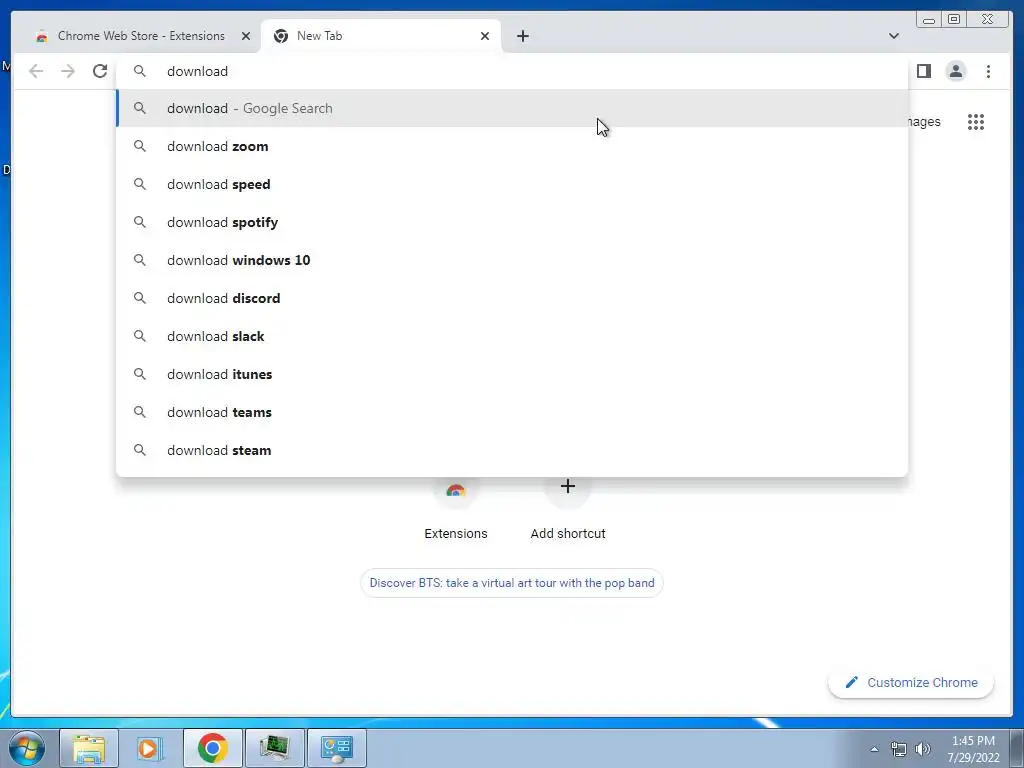Viewport: 1024px width, 768px height.
Task: Open a new tab with plus button
Action: pos(522,36)
